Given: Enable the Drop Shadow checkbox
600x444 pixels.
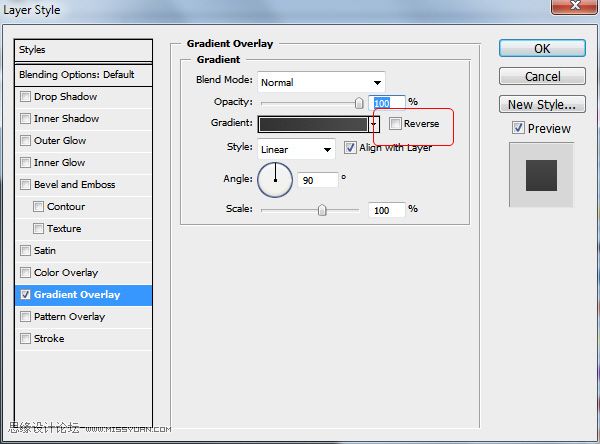Looking at the screenshot, I should point(25,96).
